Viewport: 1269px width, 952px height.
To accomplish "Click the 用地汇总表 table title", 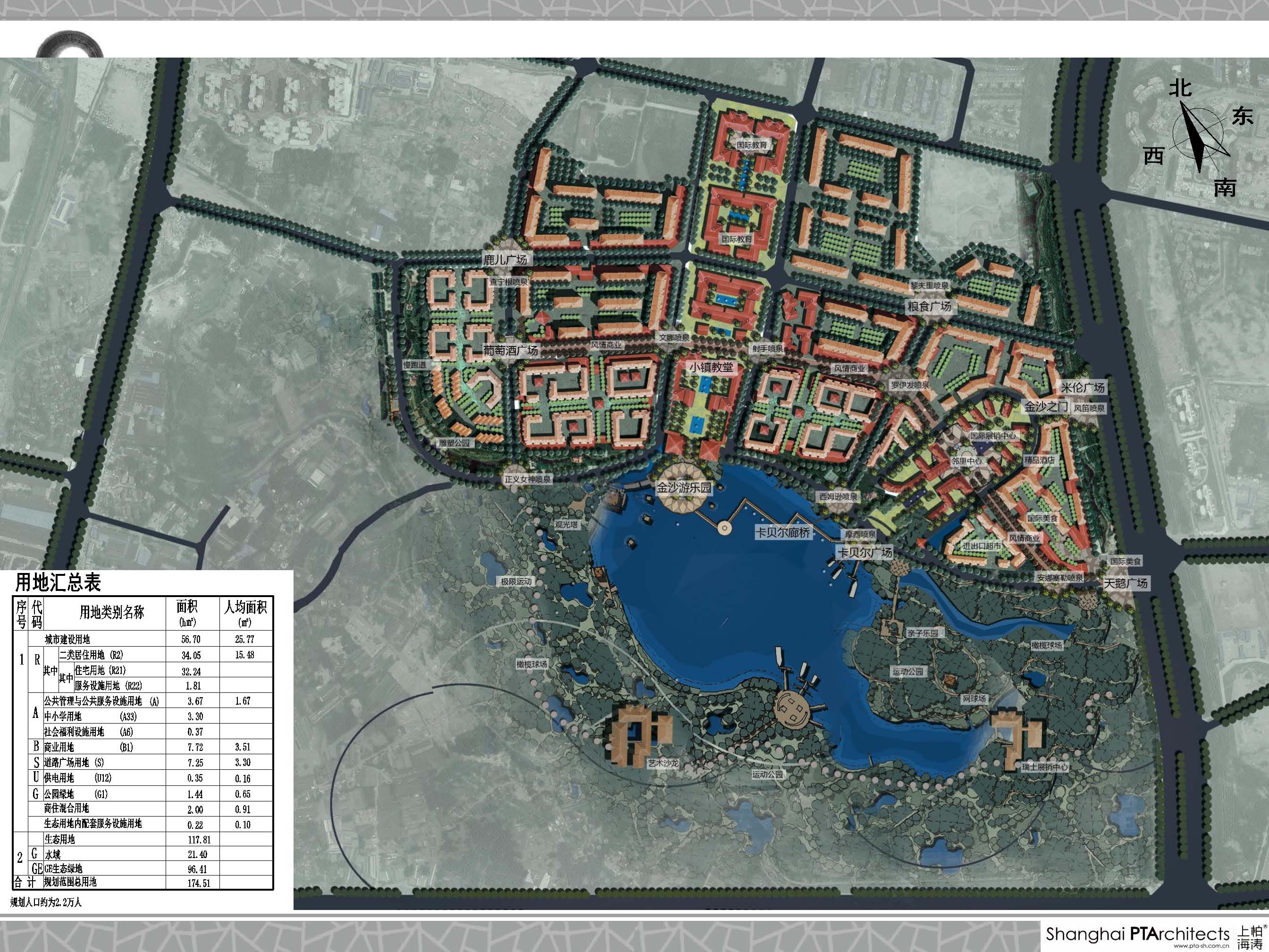I will (58, 582).
